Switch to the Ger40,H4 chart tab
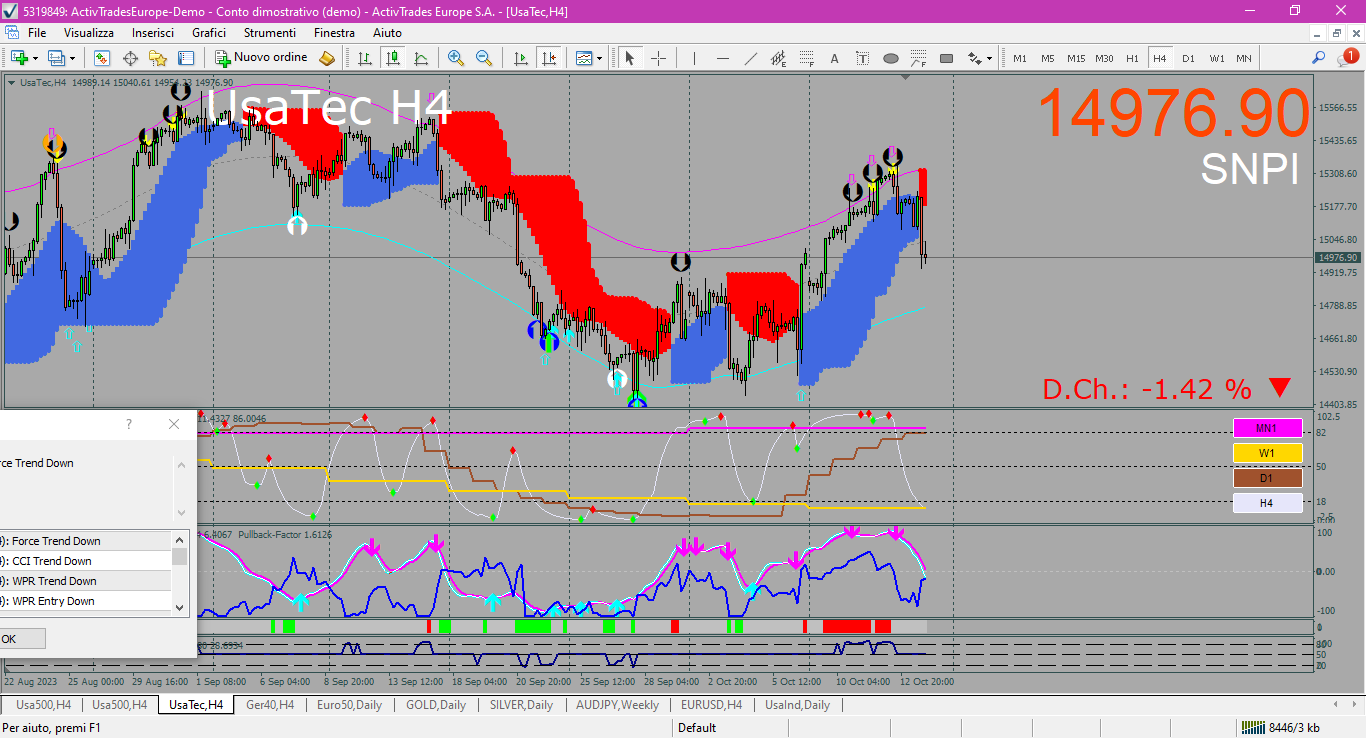Image resolution: width=1366 pixels, height=738 pixels. point(270,705)
